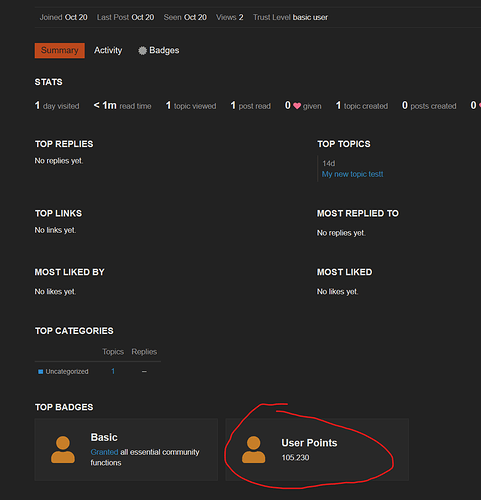Click 'No likes yet' under MOST LIKED

[x=337, y=291]
